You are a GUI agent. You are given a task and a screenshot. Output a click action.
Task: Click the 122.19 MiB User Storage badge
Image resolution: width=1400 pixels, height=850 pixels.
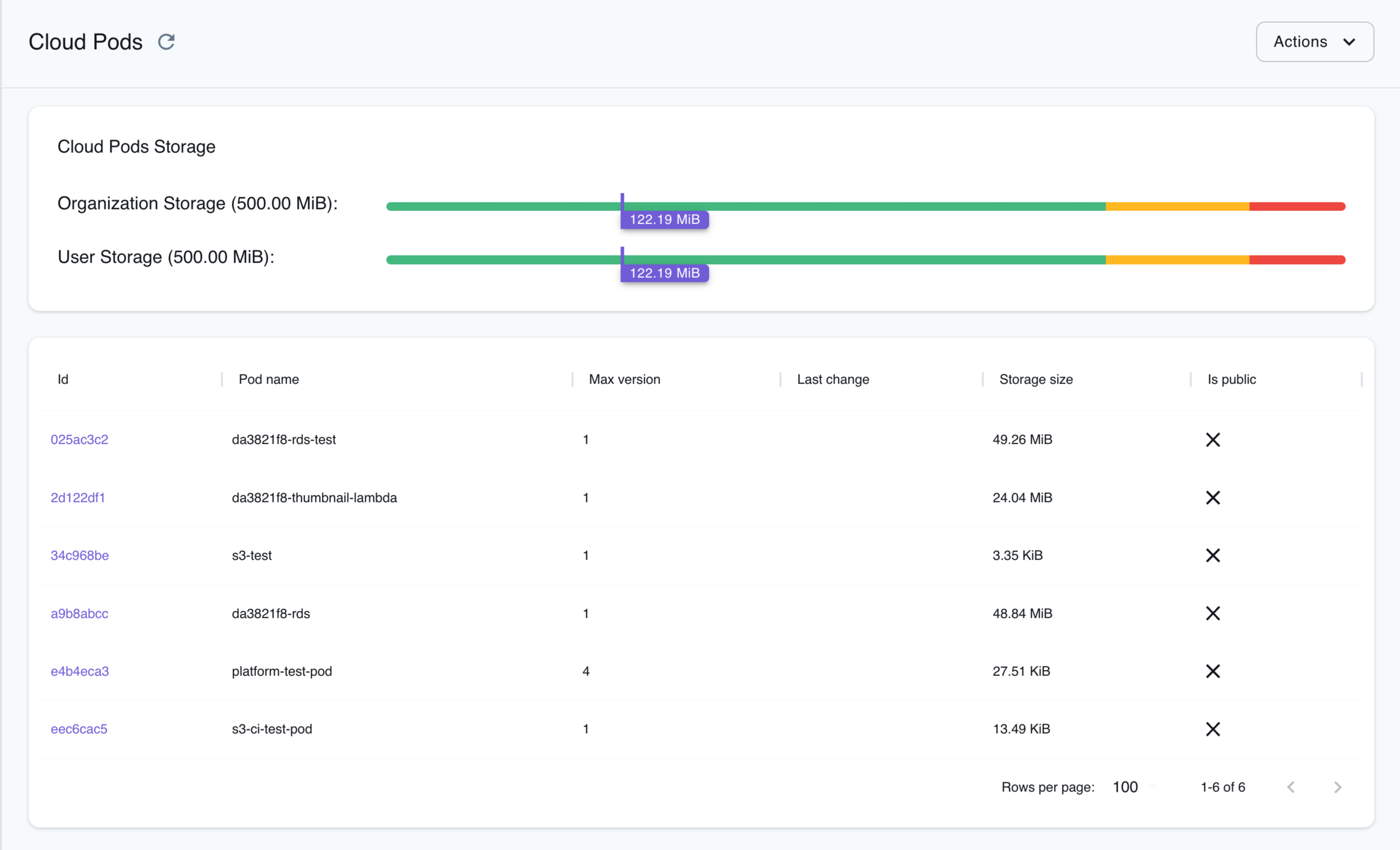pos(664,273)
